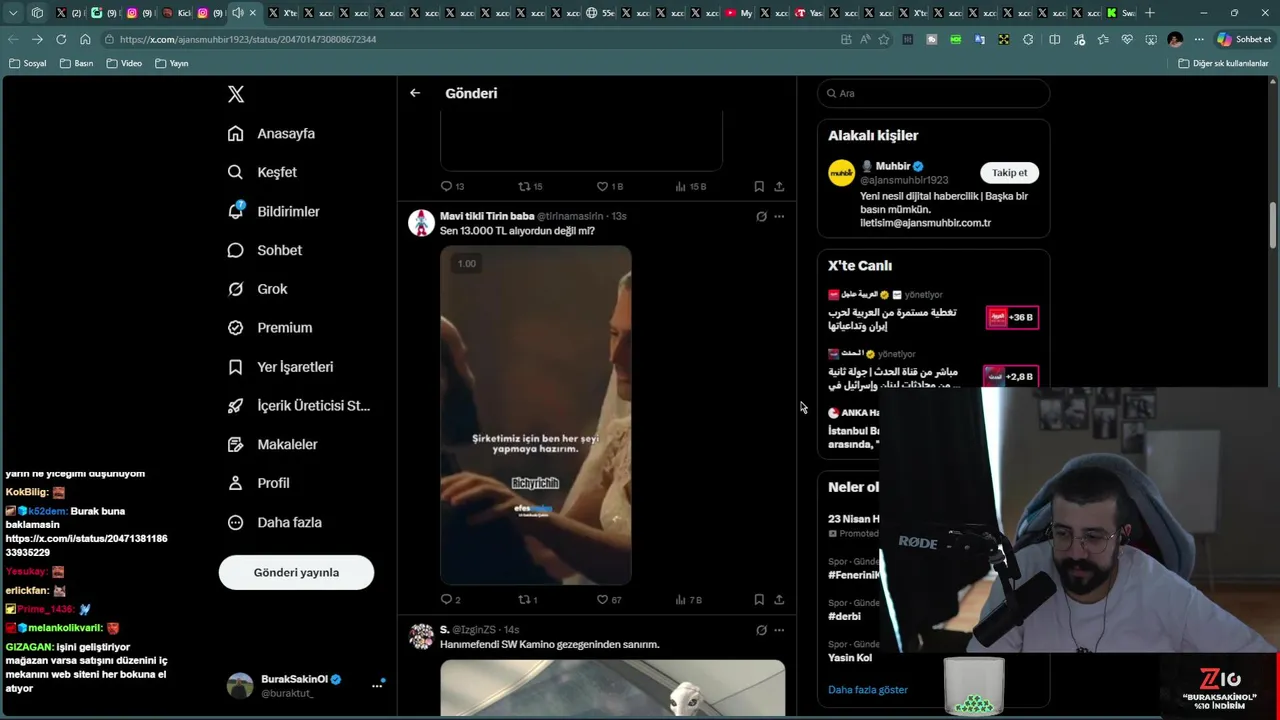Image resolution: width=1280 pixels, height=720 pixels.
Task: Open views stats showing 7 B
Action: (688, 600)
